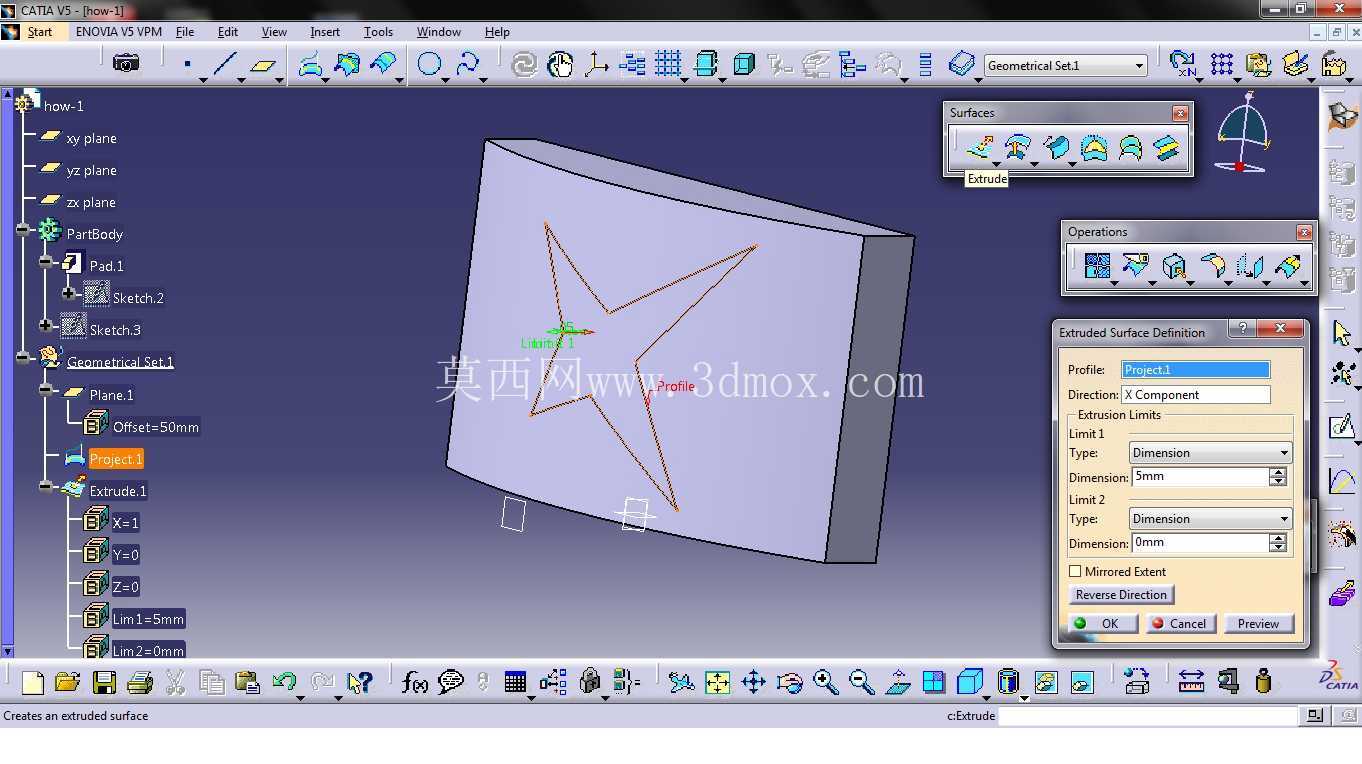Open the Insert menu
1362x764 pixels.
[x=325, y=32]
